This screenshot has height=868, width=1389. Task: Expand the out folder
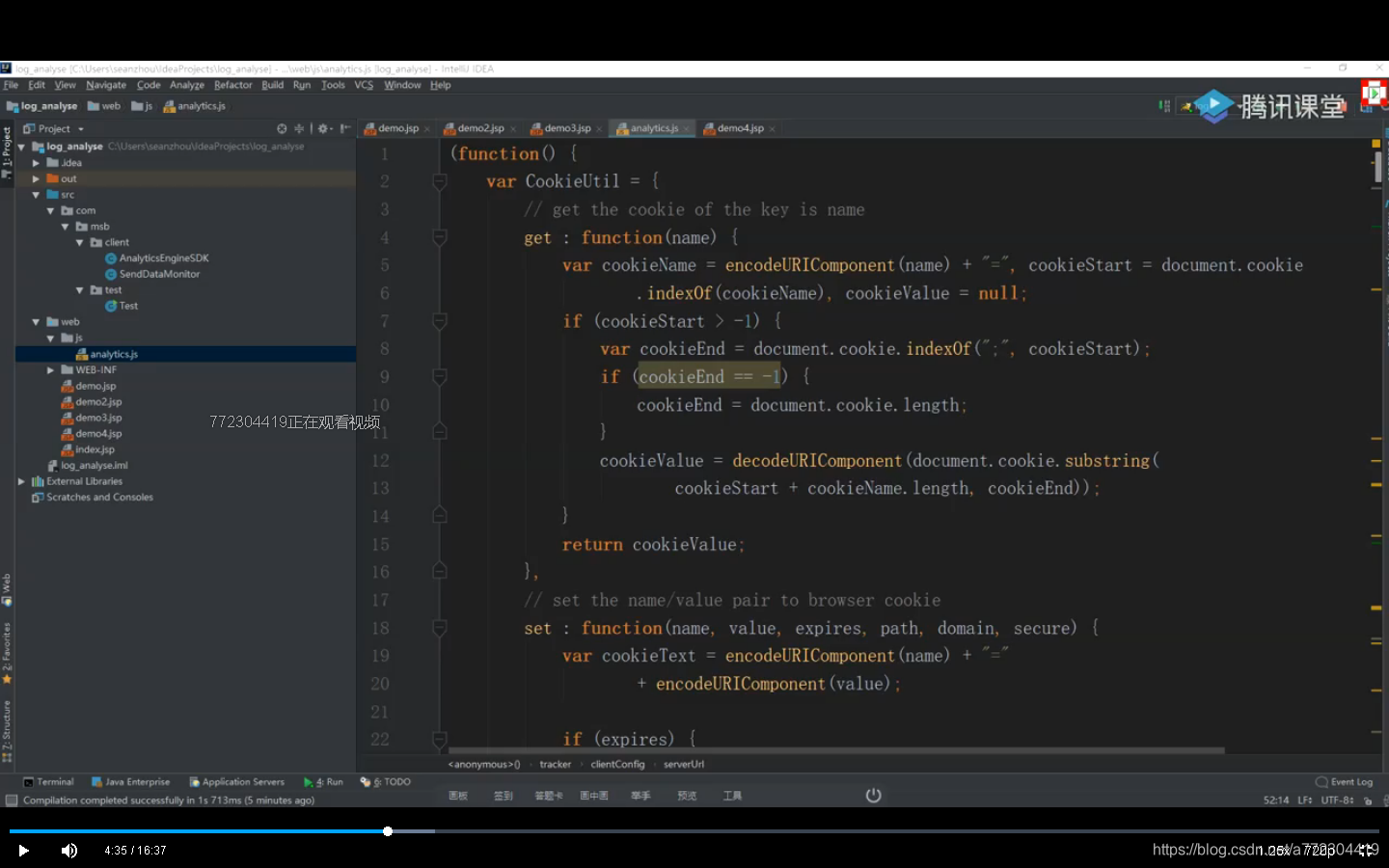coord(37,178)
